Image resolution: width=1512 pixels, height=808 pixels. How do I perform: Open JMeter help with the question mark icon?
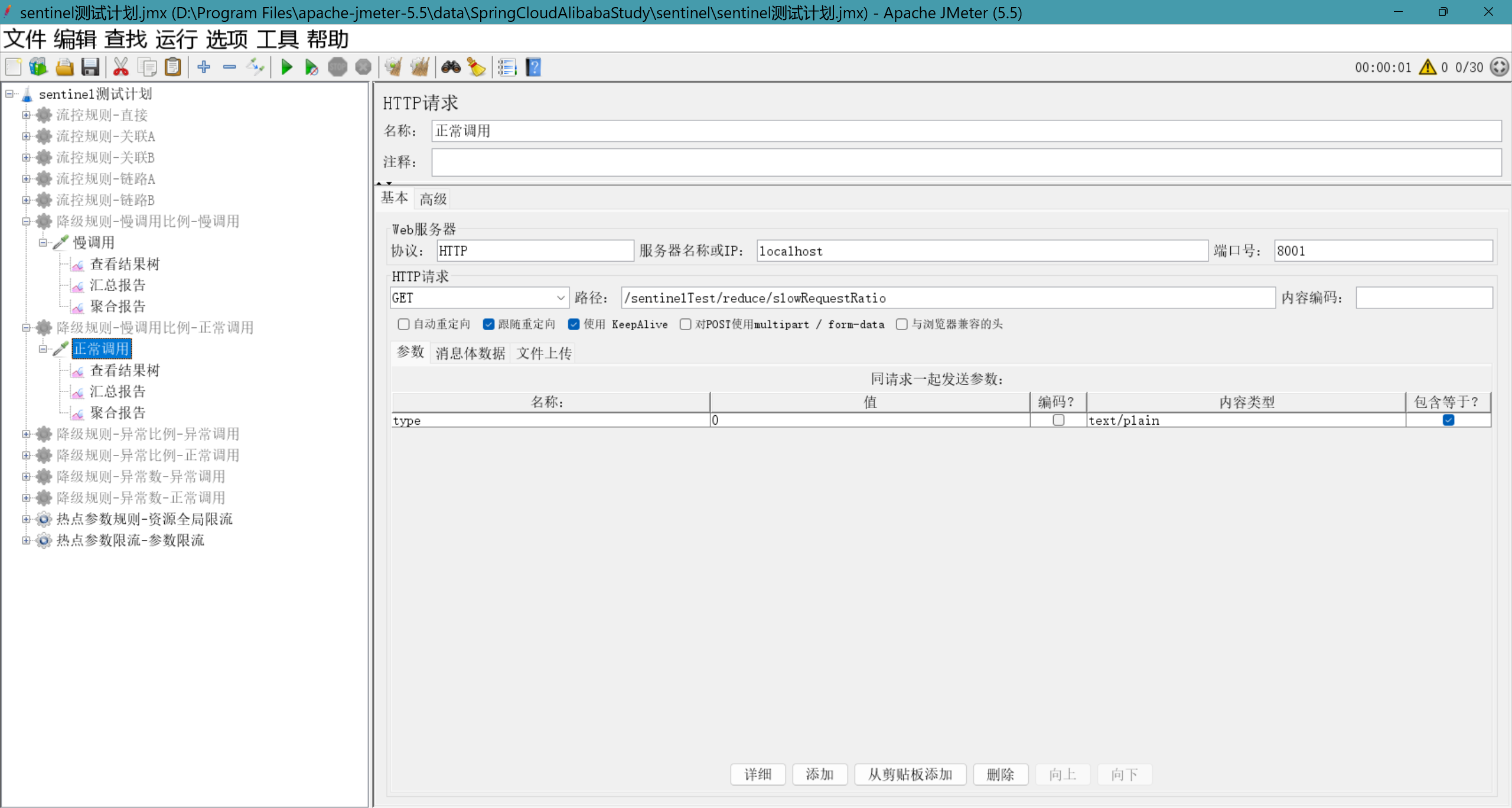(x=533, y=67)
